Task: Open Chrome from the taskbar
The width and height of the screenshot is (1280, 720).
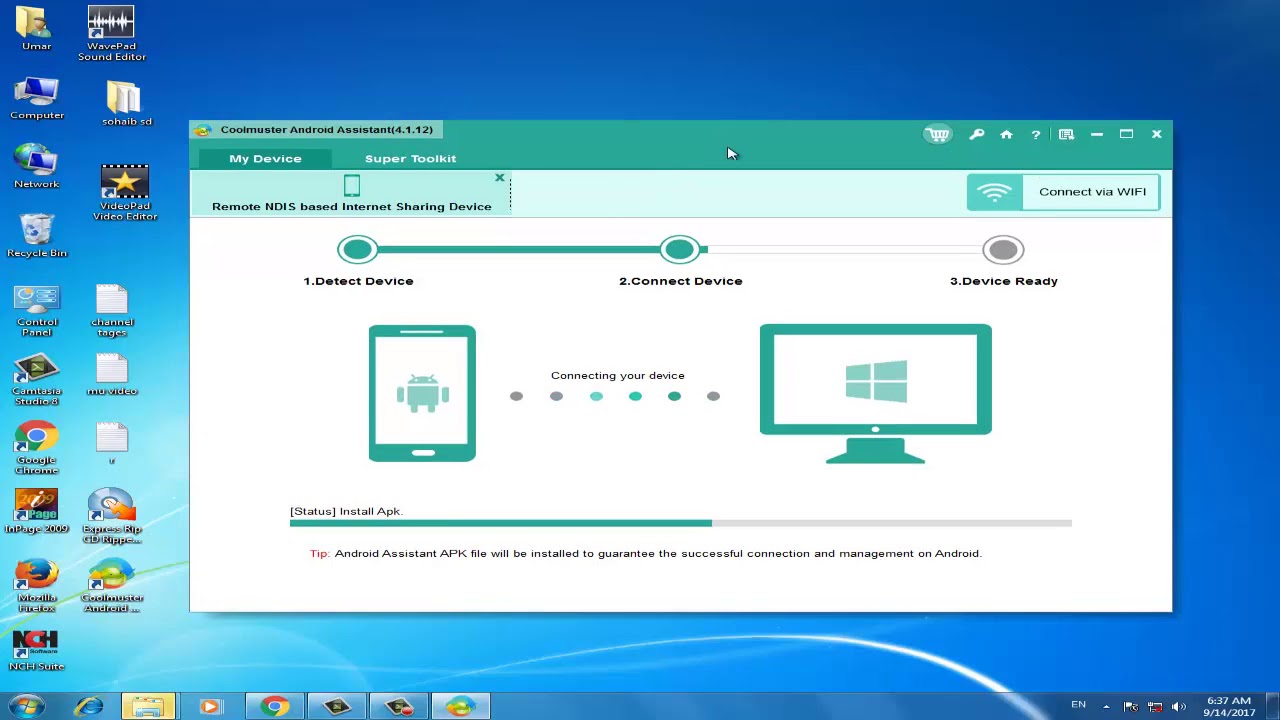Action: tap(273, 706)
